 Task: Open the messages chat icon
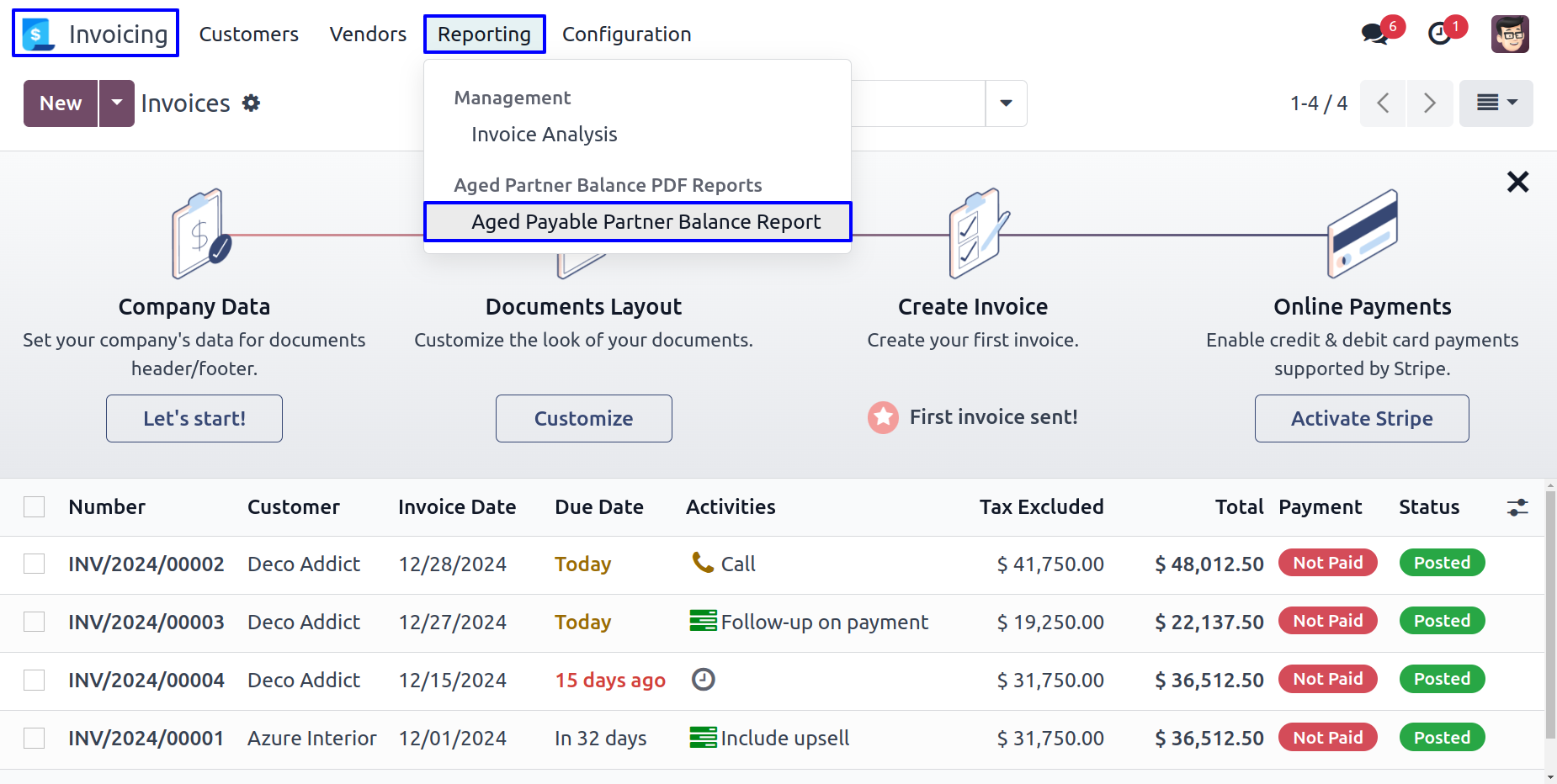(x=1374, y=34)
